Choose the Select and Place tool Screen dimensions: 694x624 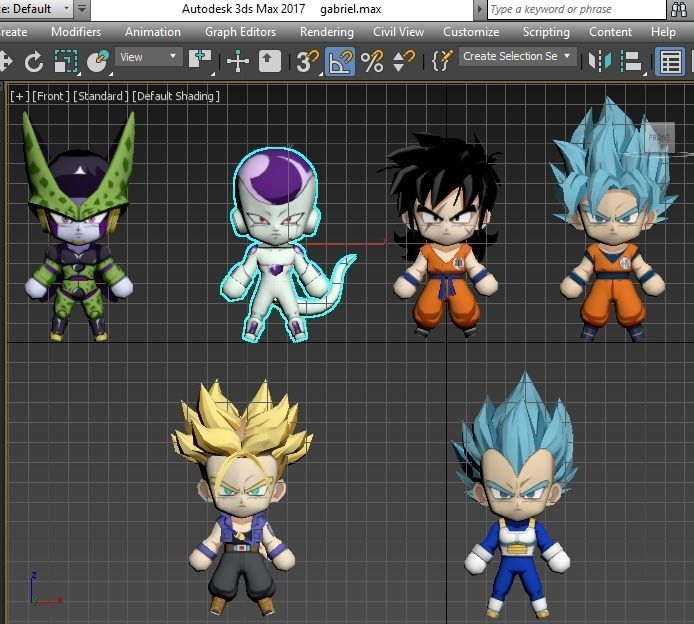(x=98, y=61)
